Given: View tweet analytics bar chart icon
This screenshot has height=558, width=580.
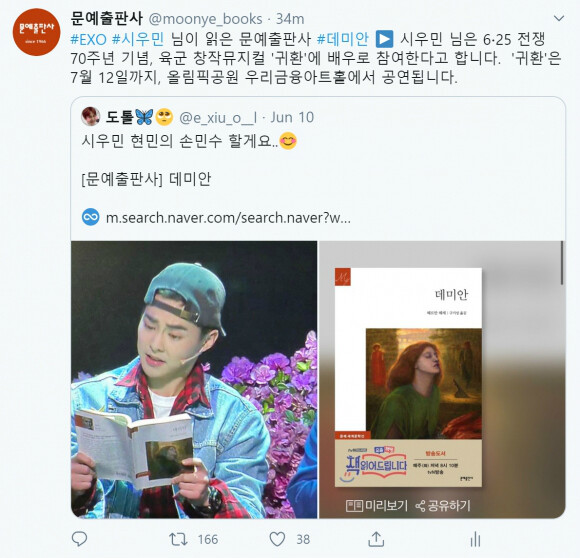Looking at the screenshot, I should (x=475, y=540).
